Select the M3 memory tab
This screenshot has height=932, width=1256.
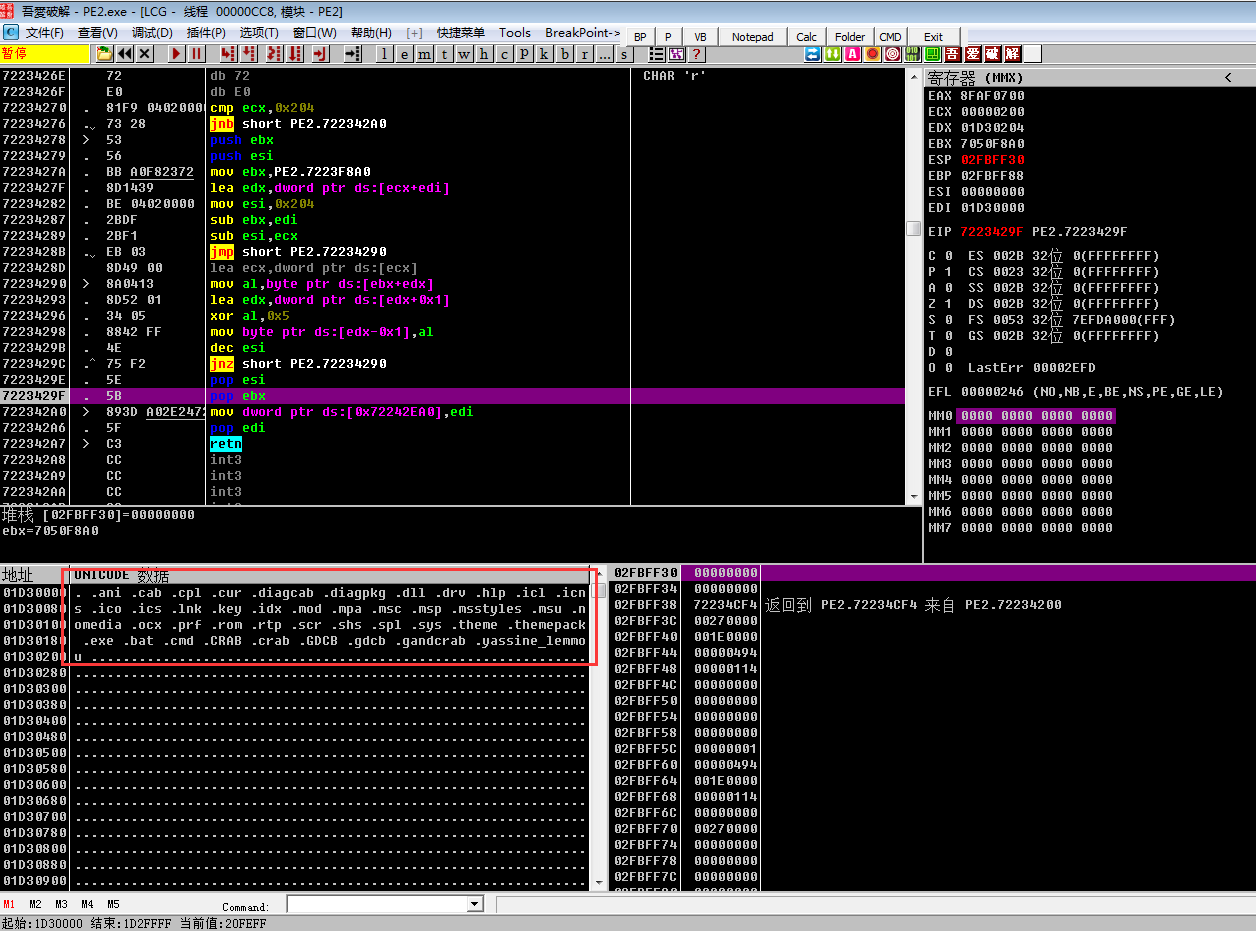(x=62, y=904)
